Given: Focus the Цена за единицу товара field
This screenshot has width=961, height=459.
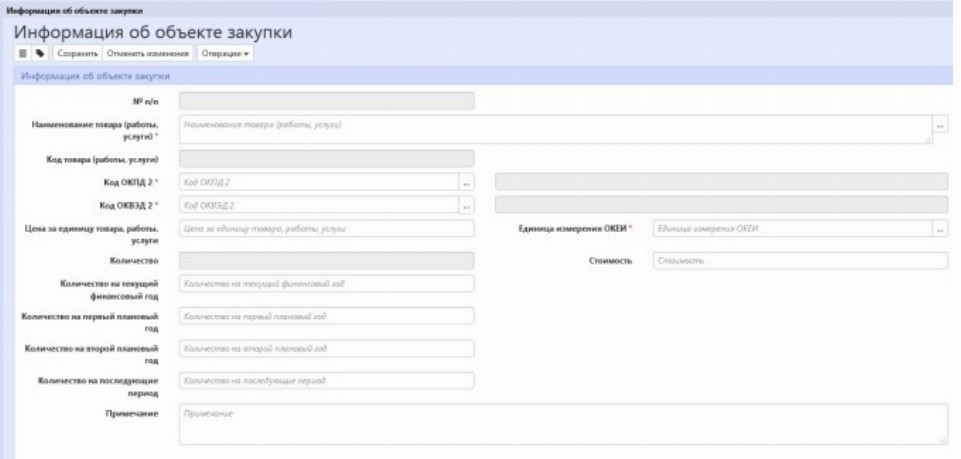Looking at the screenshot, I should tap(325, 229).
